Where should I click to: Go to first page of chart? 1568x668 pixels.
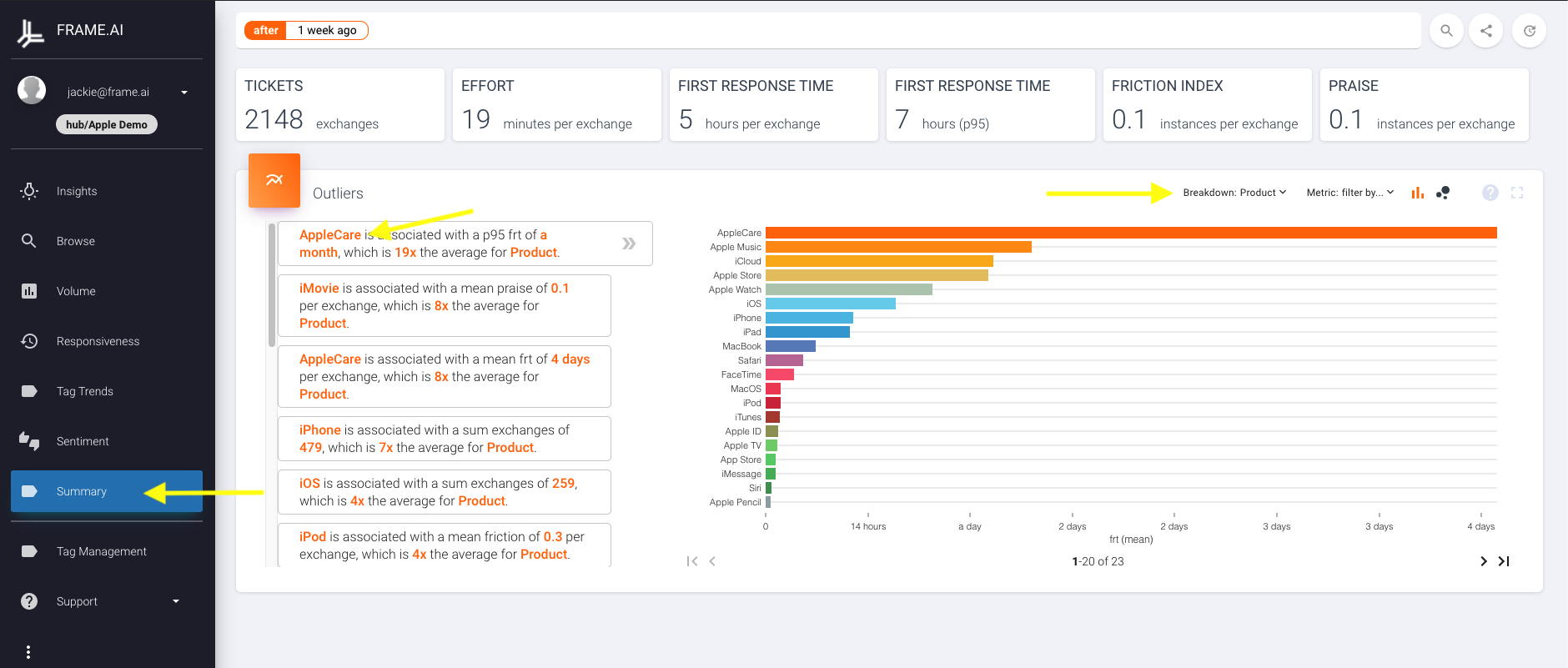click(692, 561)
